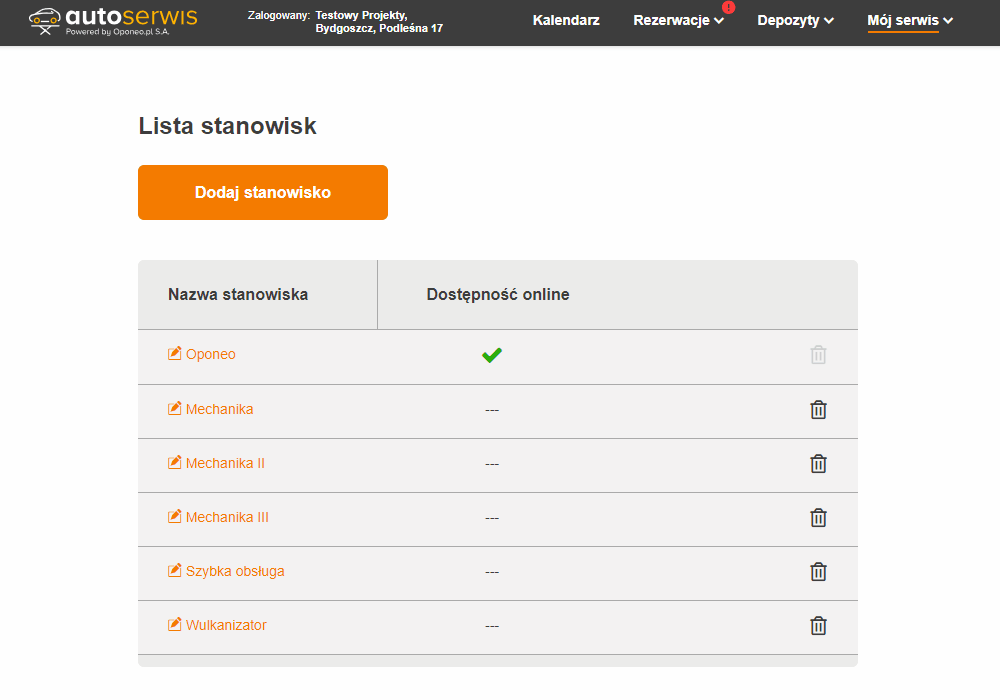This screenshot has width=1000, height=700.
Task: Click the dashes in the Mechanika III row
Action: (492, 519)
